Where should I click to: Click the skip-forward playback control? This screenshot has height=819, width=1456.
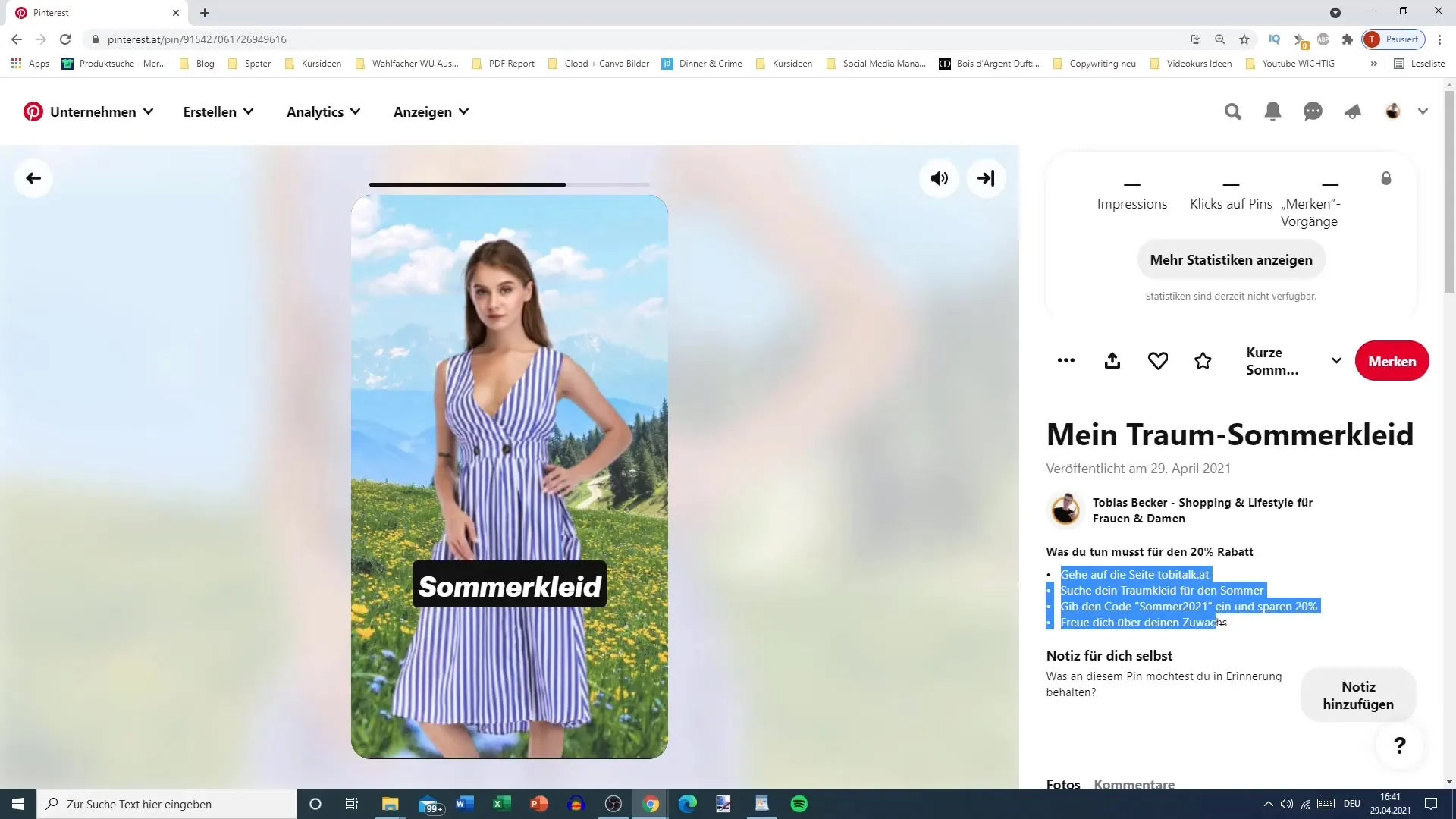(987, 178)
